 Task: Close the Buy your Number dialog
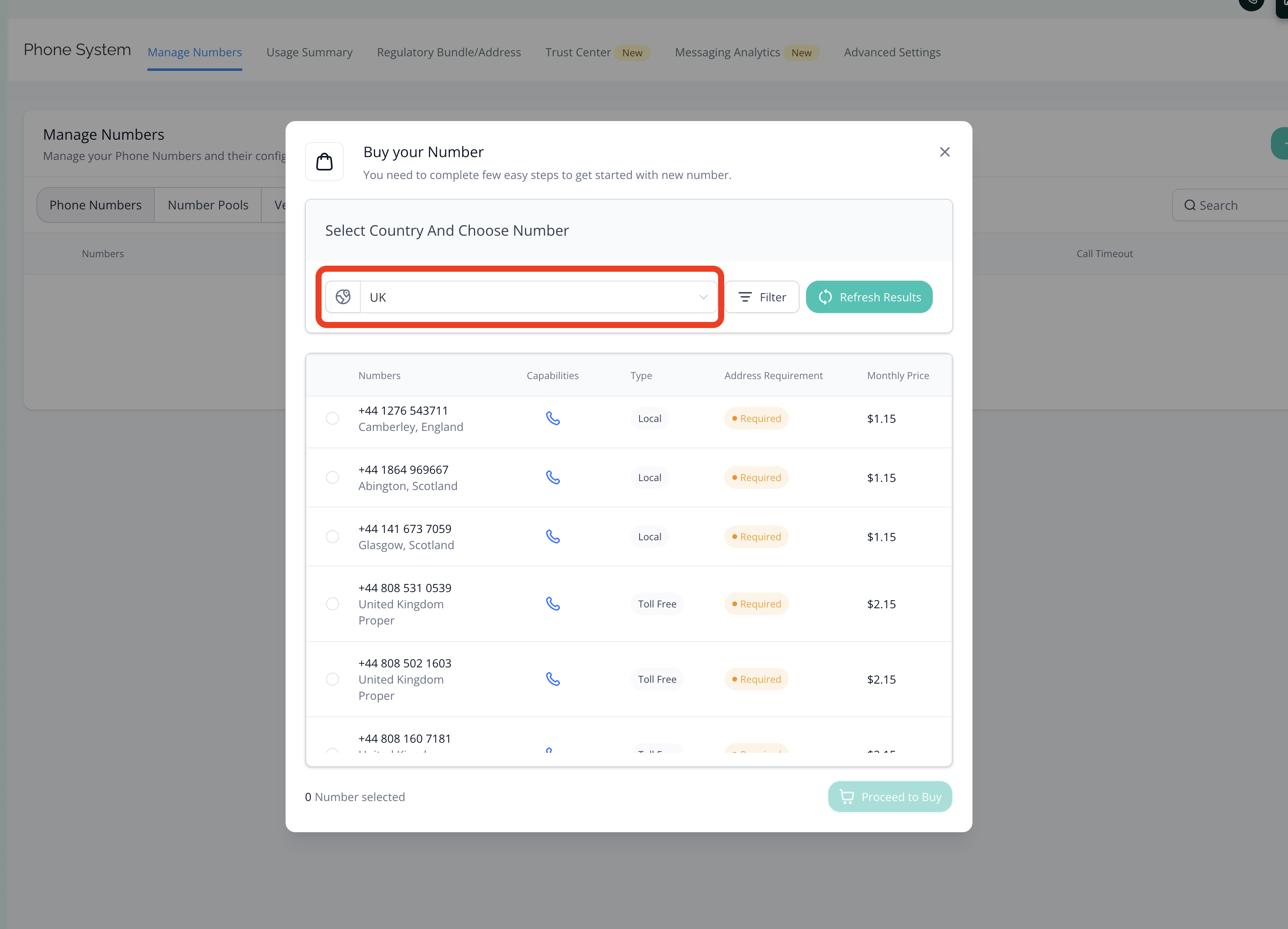[945, 152]
